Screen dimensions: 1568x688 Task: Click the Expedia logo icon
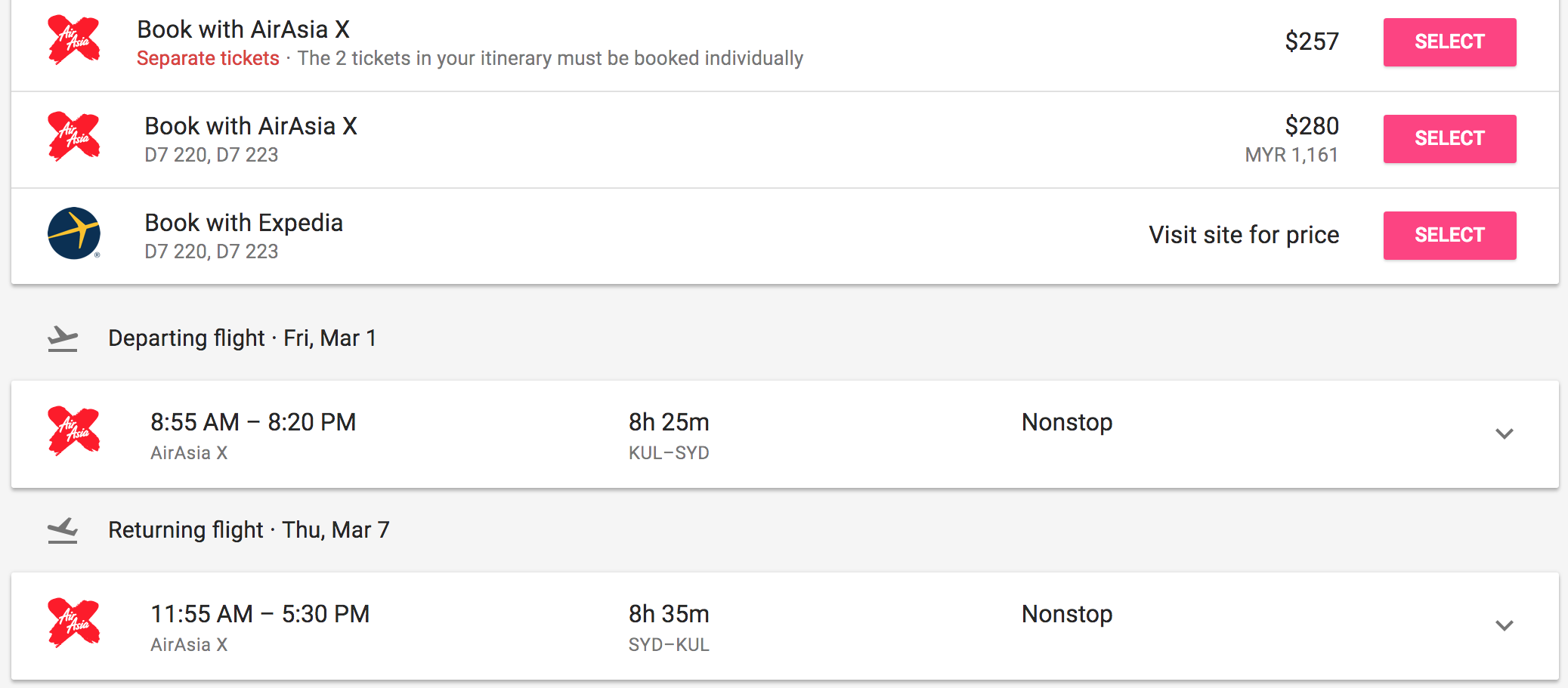(73, 233)
